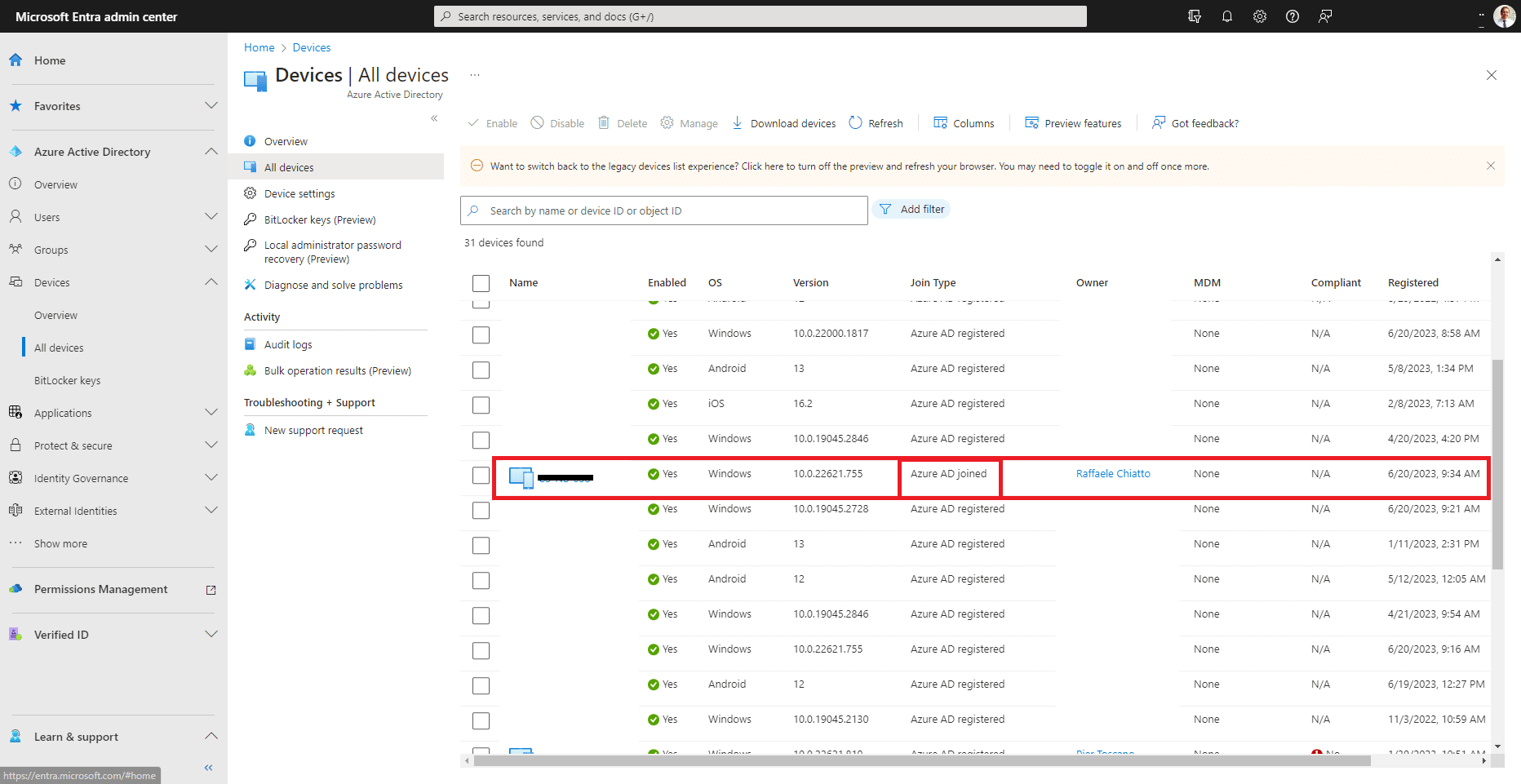1521x784 pixels.
Task: Check the box for Windows 10.0.22000.1817 row
Action: [481, 334]
